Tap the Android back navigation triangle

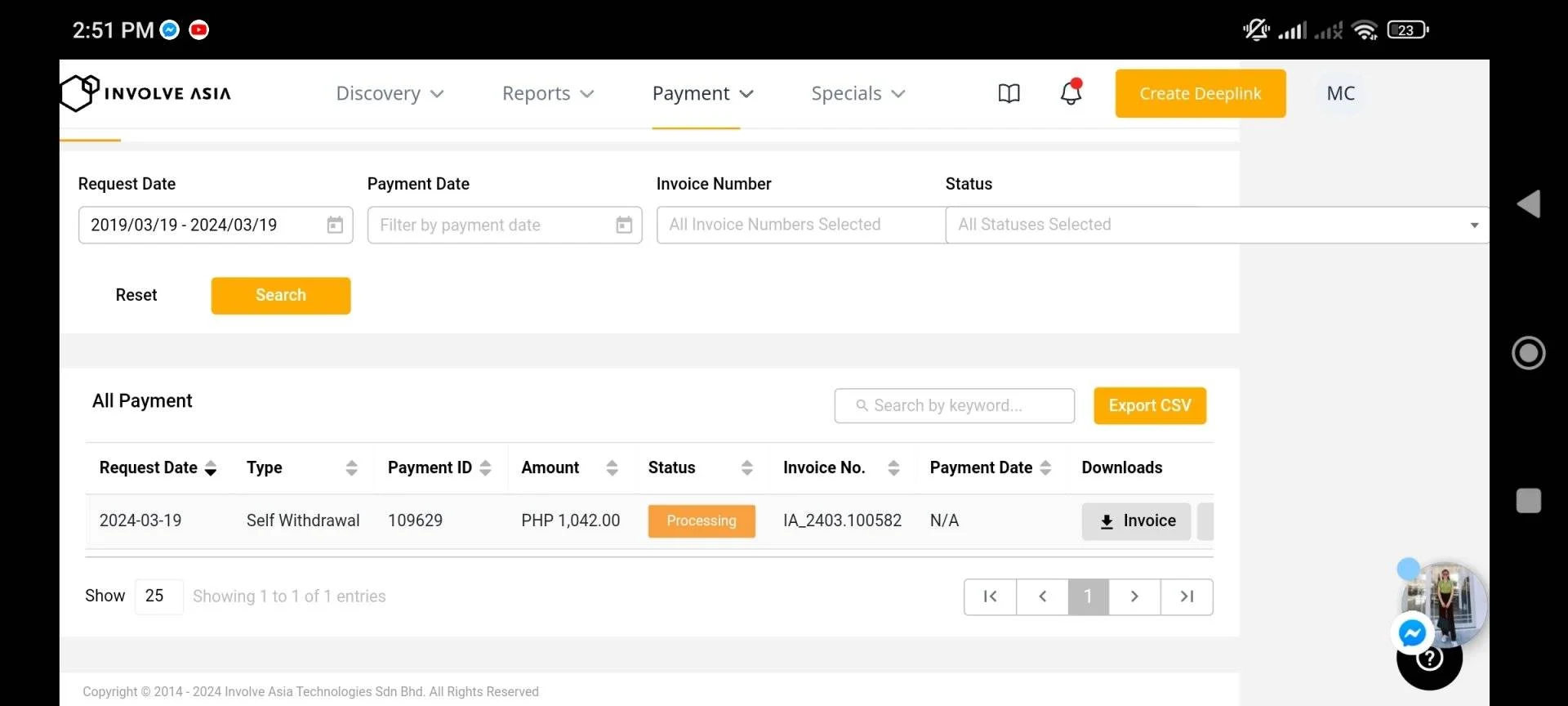pyautogui.click(x=1528, y=204)
